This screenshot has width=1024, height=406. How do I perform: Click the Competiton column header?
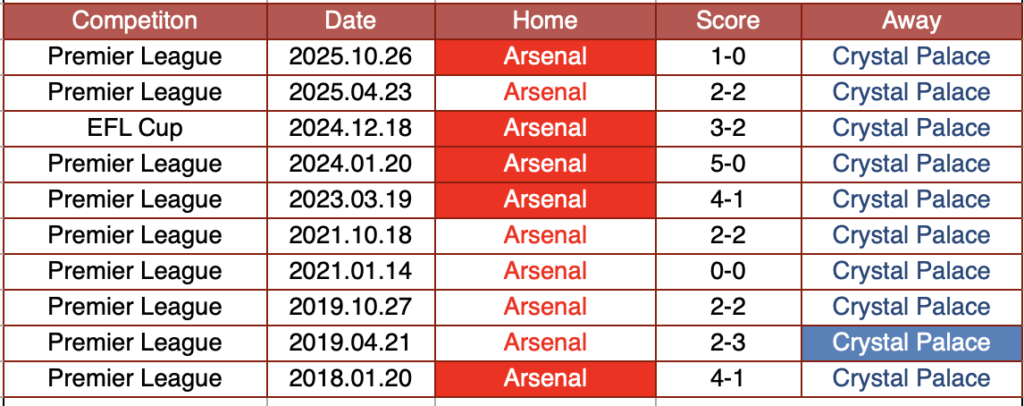(x=135, y=20)
